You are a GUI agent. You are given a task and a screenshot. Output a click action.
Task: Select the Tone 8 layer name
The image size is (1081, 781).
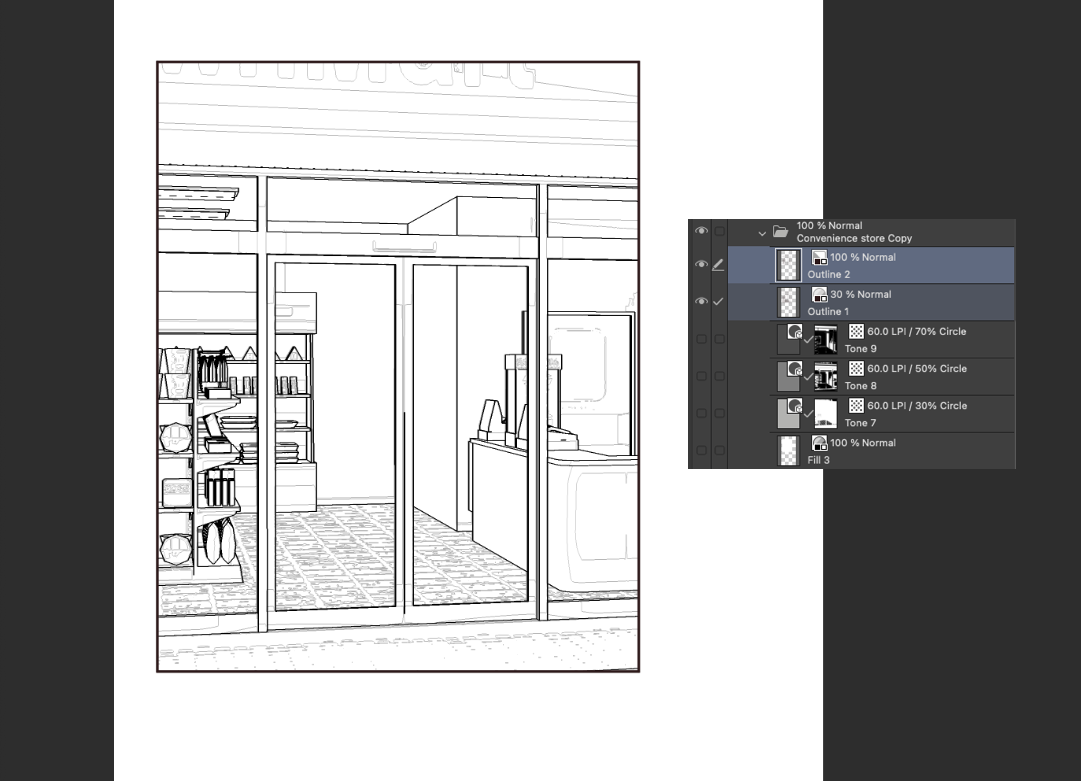point(860,386)
